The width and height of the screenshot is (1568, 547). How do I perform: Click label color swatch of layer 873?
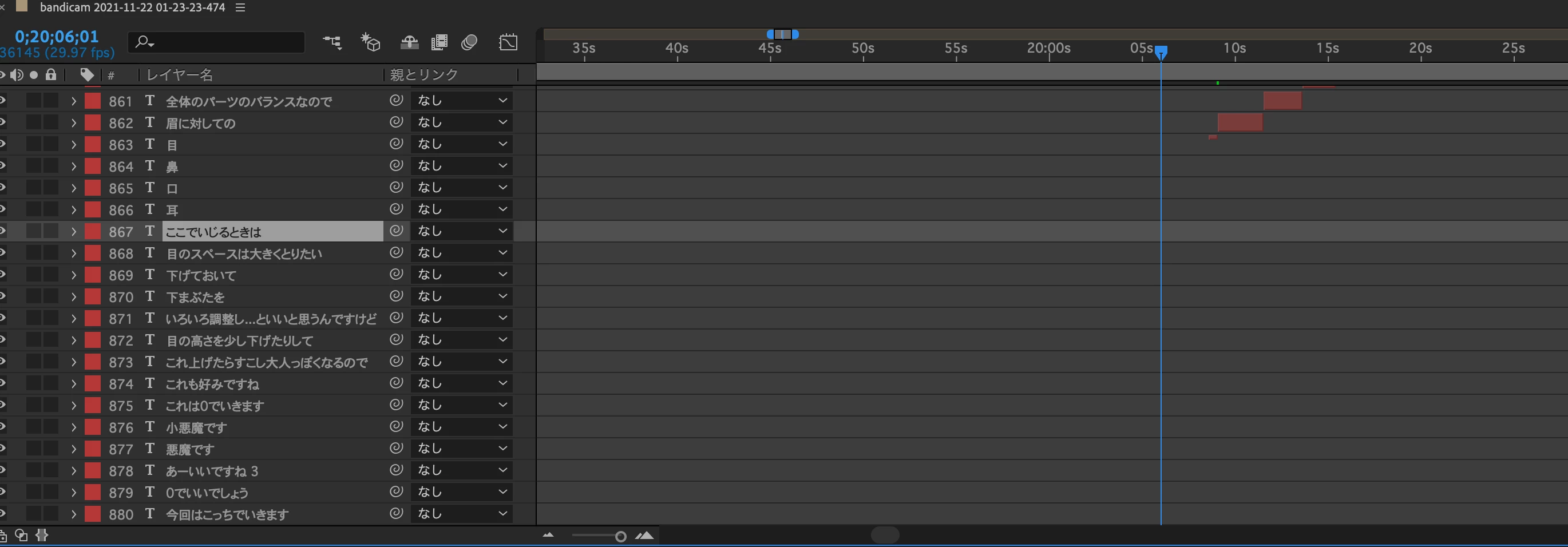pyautogui.click(x=93, y=362)
